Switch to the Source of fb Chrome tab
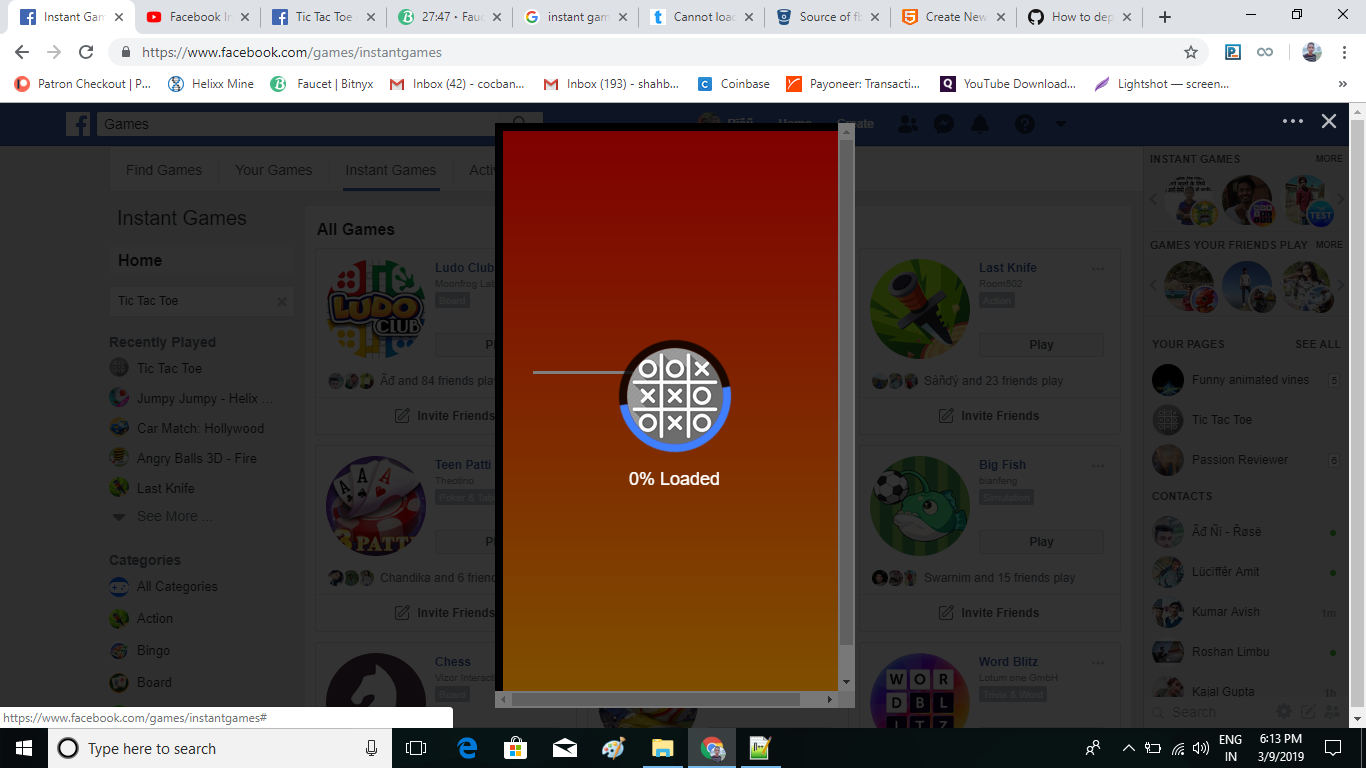 pos(826,17)
